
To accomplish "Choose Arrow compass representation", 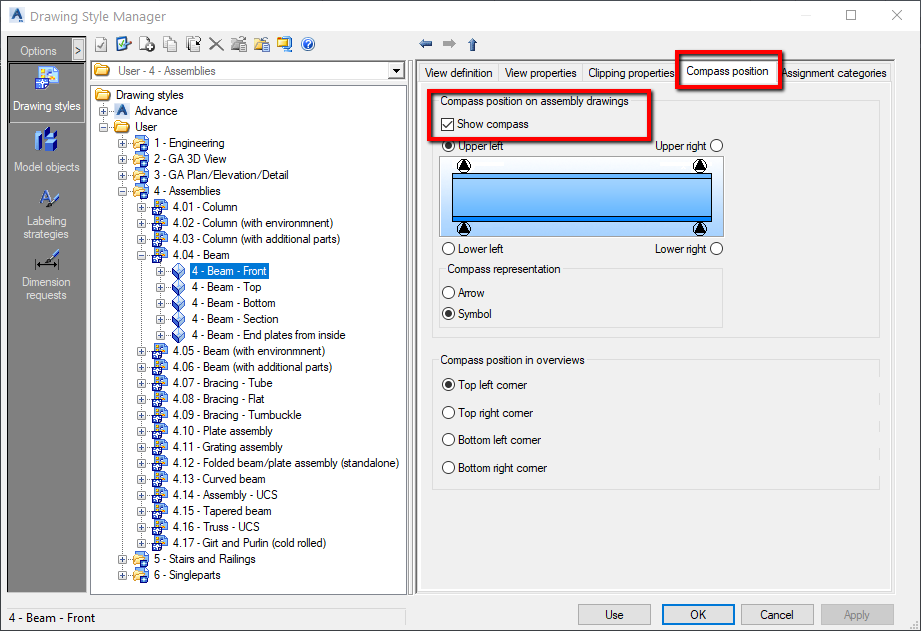I will tap(448, 293).
